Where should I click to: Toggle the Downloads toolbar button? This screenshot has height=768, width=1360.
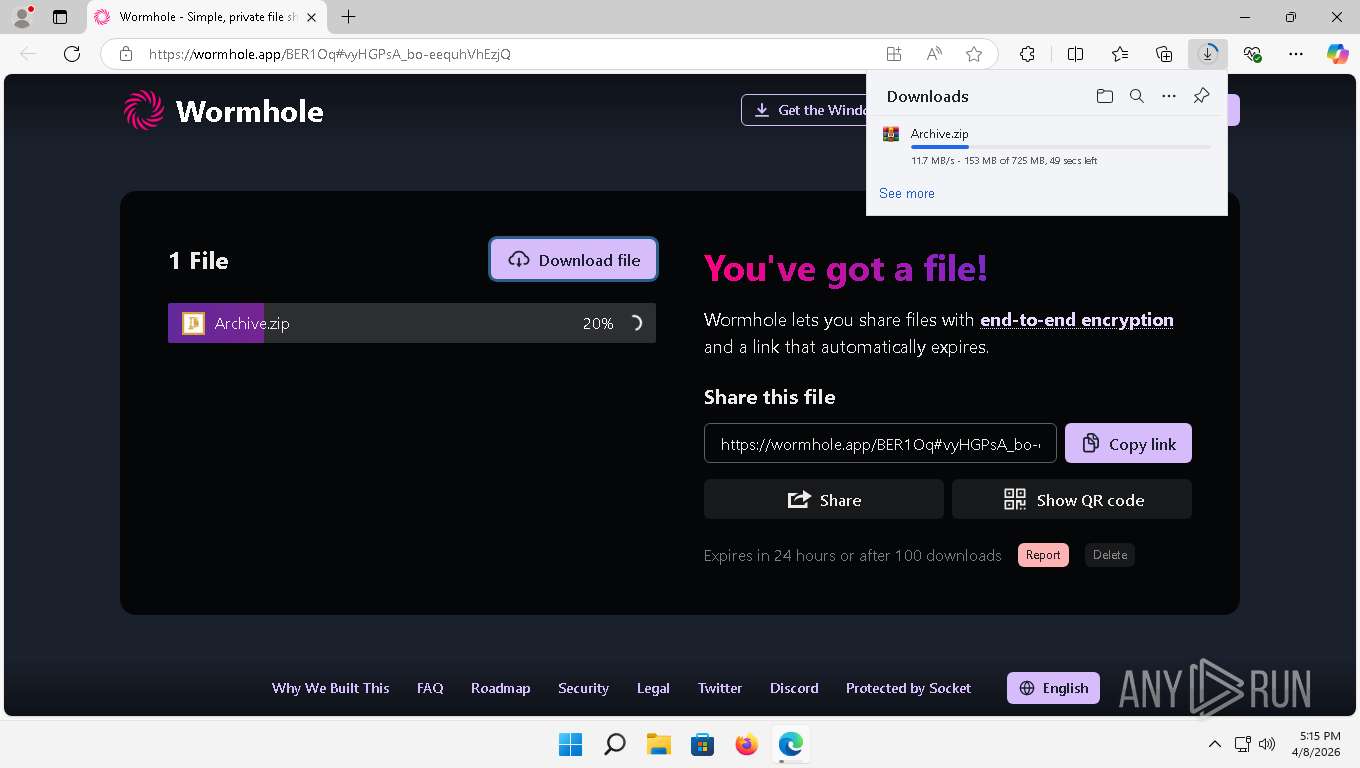point(1208,54)
